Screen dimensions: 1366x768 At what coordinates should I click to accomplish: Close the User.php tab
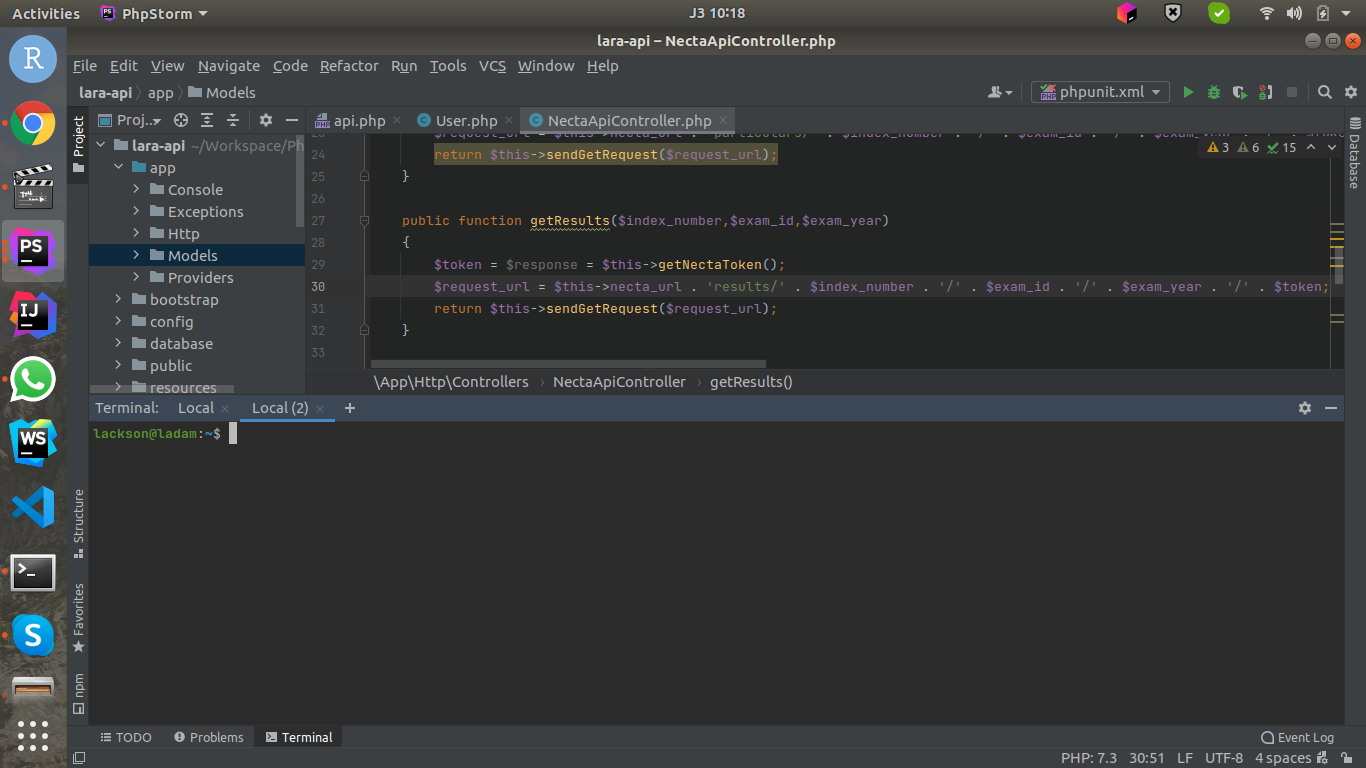click(x=509, y=120)
